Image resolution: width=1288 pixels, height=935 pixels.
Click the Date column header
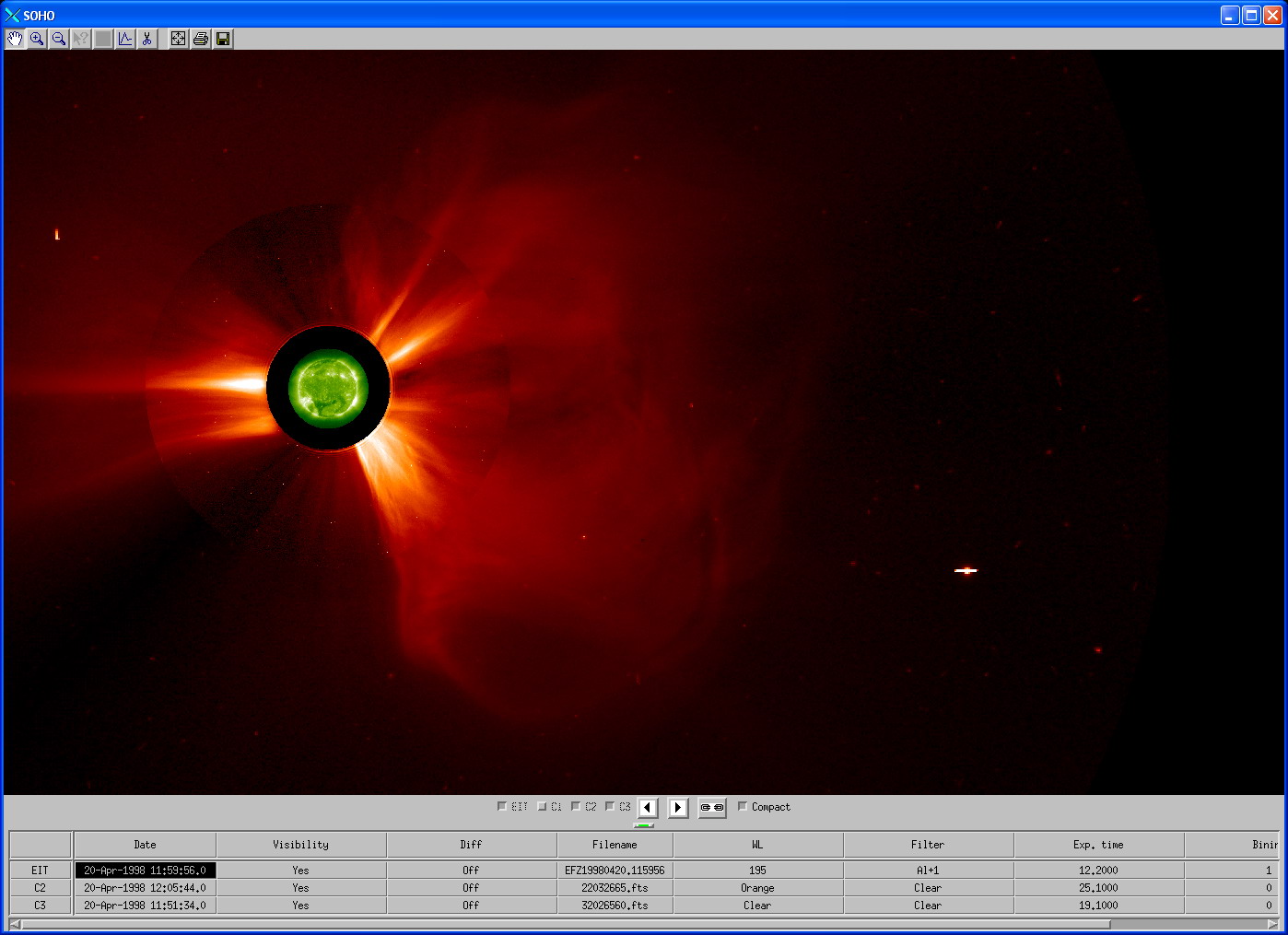[145, 845]
